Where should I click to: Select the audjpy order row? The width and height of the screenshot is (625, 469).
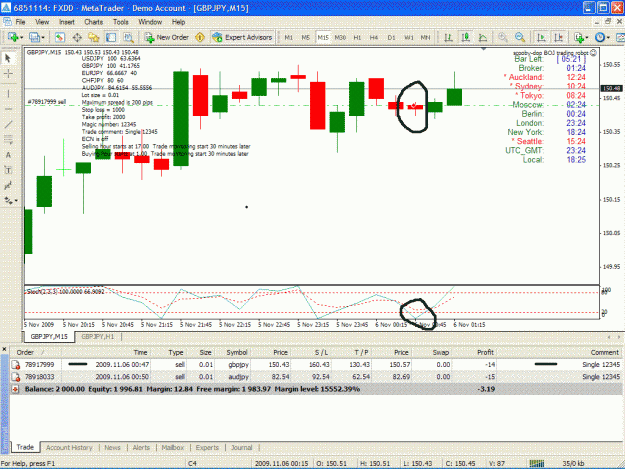315,377
